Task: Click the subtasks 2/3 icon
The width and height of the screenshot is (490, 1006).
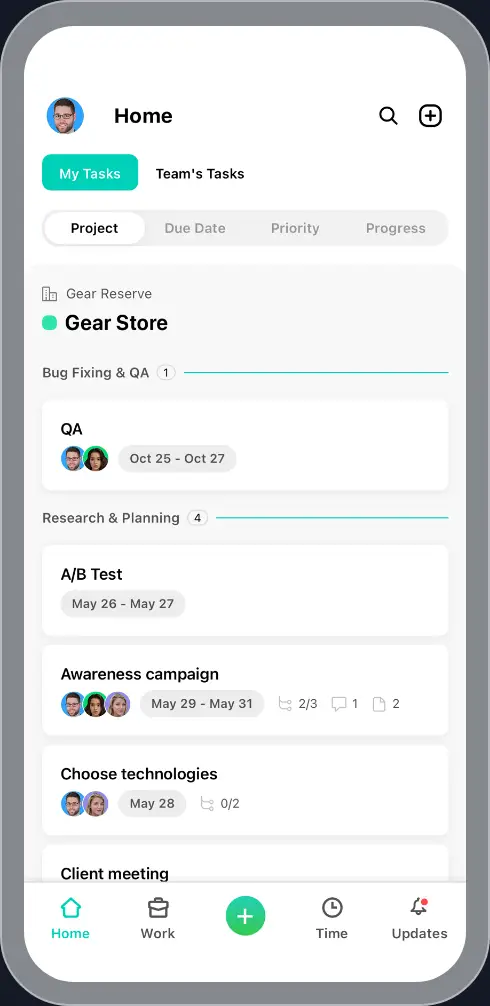Action: [285, 704]
